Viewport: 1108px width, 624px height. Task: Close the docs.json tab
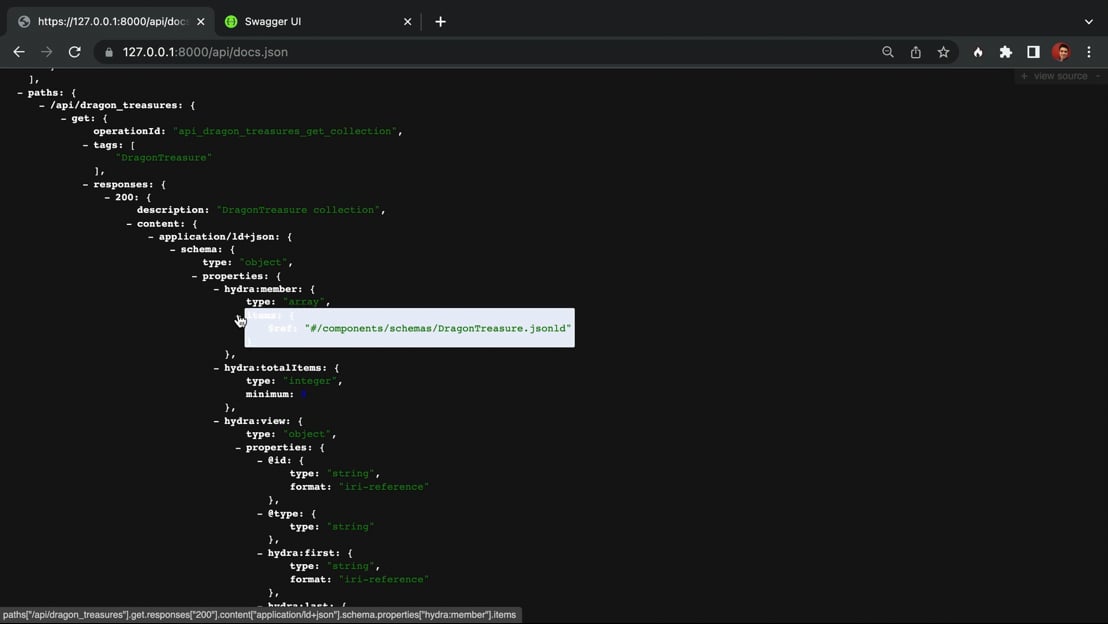pos(201,22)
